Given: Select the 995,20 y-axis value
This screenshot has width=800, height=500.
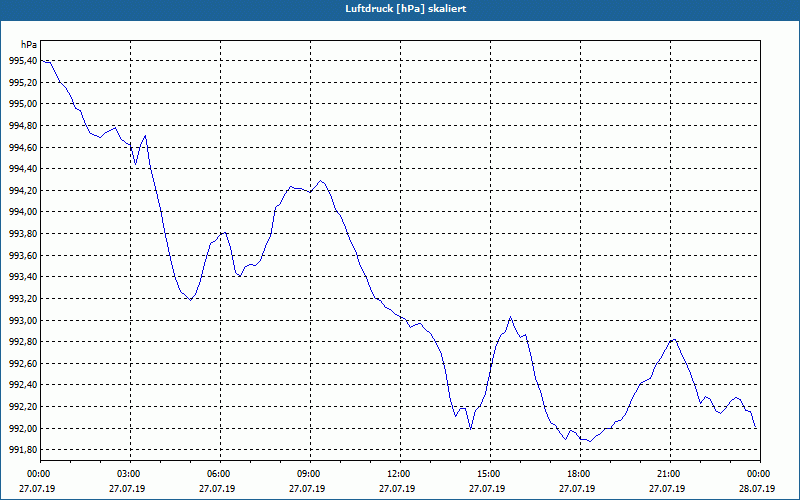Looking at the screenshot, I should (x=23, y=83).
